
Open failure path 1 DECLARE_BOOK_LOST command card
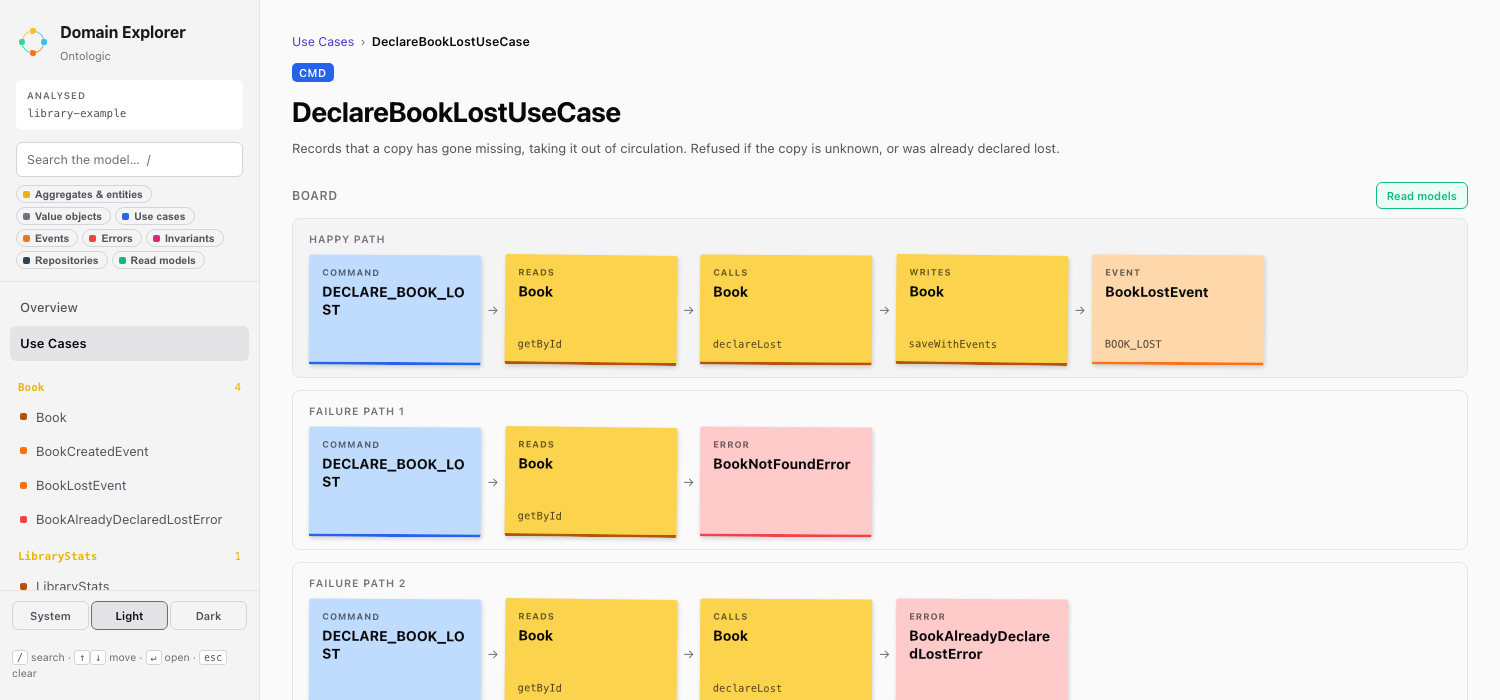(395, 481)
